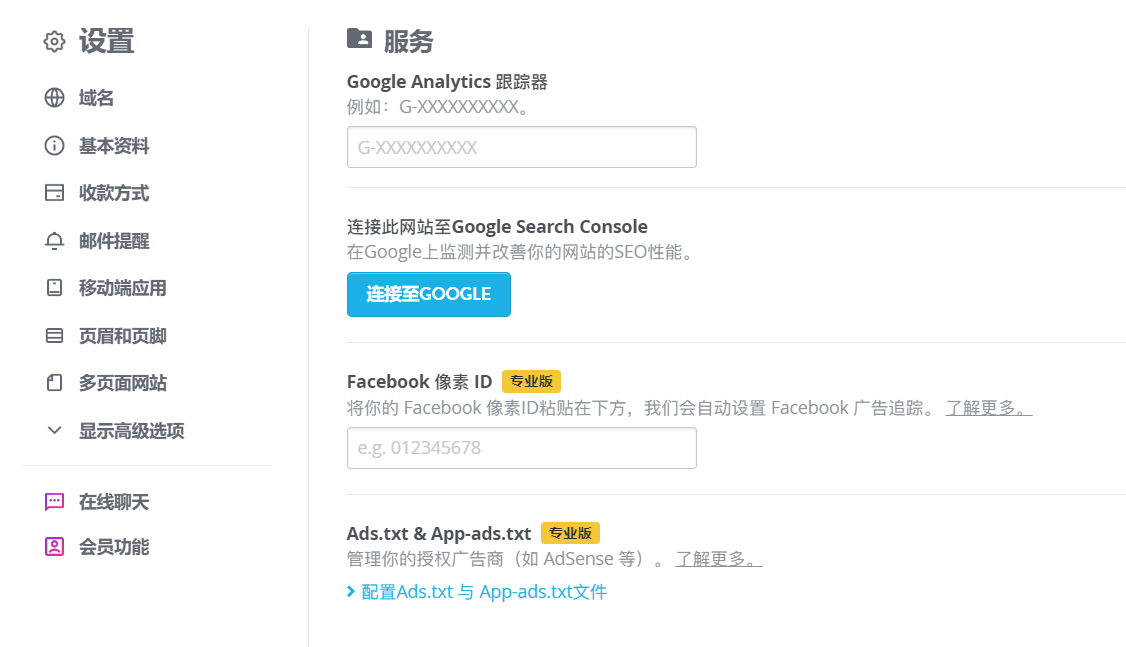Select 邮件提醒 in the sidebar
This screenshot has height=647, width=1126.
click(113, 241)
